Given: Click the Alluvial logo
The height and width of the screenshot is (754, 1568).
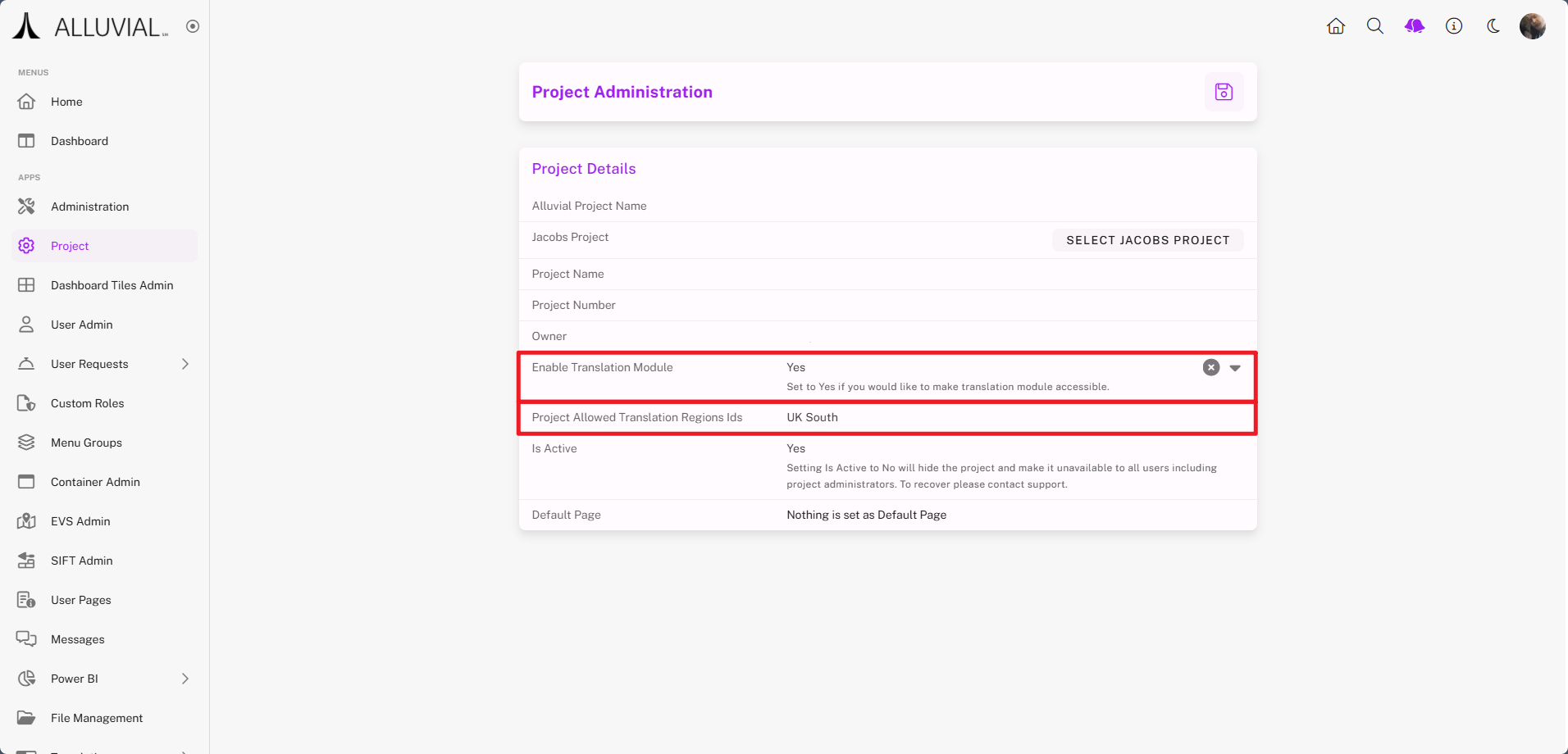Looking at the screenshot, I should click(90, 26).
